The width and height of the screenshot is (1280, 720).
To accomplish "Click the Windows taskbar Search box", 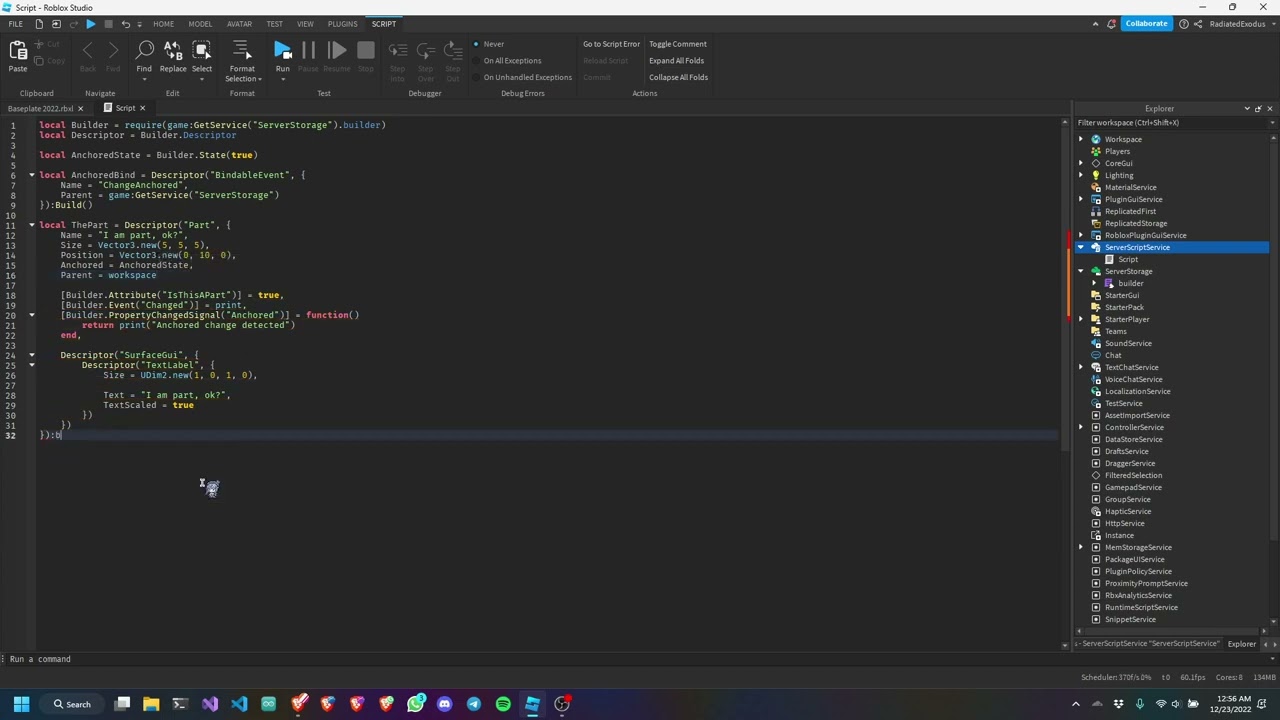I will (73, 704).
